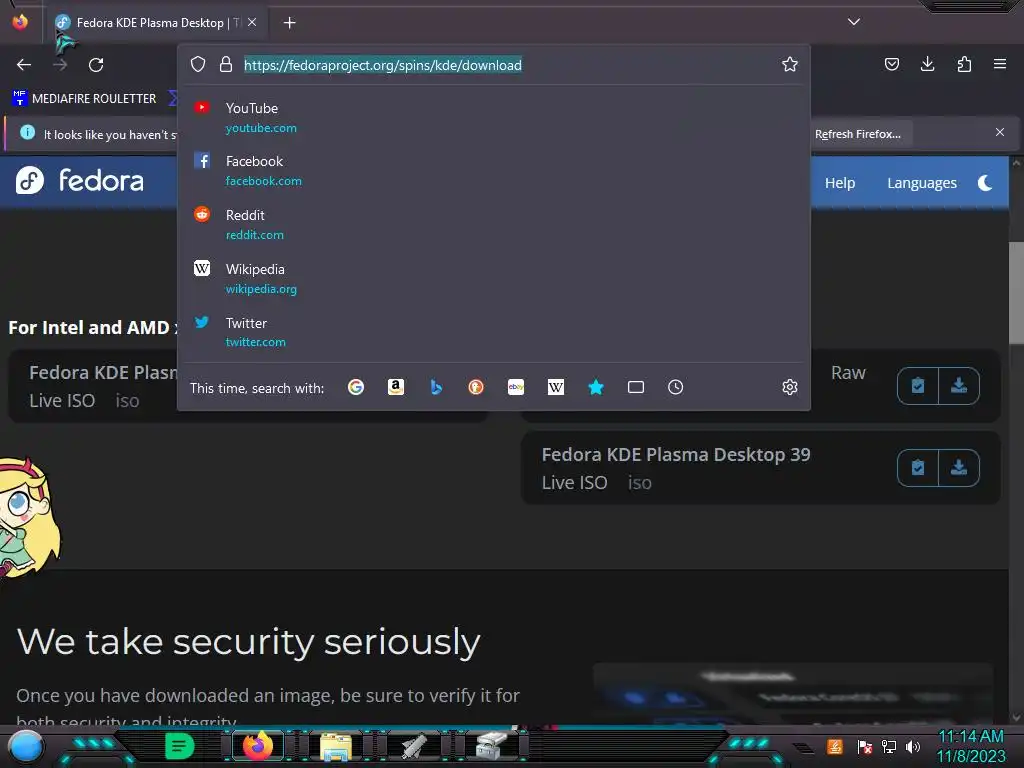The width and height of the screenshot is (1024, 768).
Task: Open checksum verification for the Raw image
Action: [918, 386]
